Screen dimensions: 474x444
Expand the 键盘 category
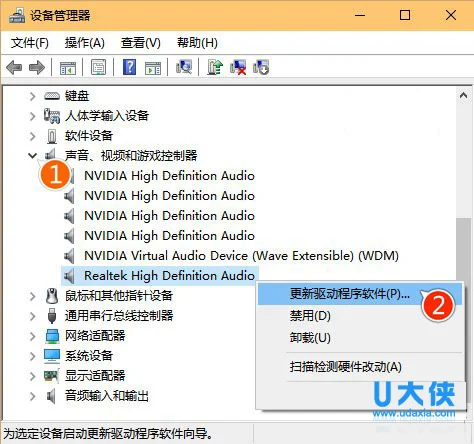tap(32, 96)
